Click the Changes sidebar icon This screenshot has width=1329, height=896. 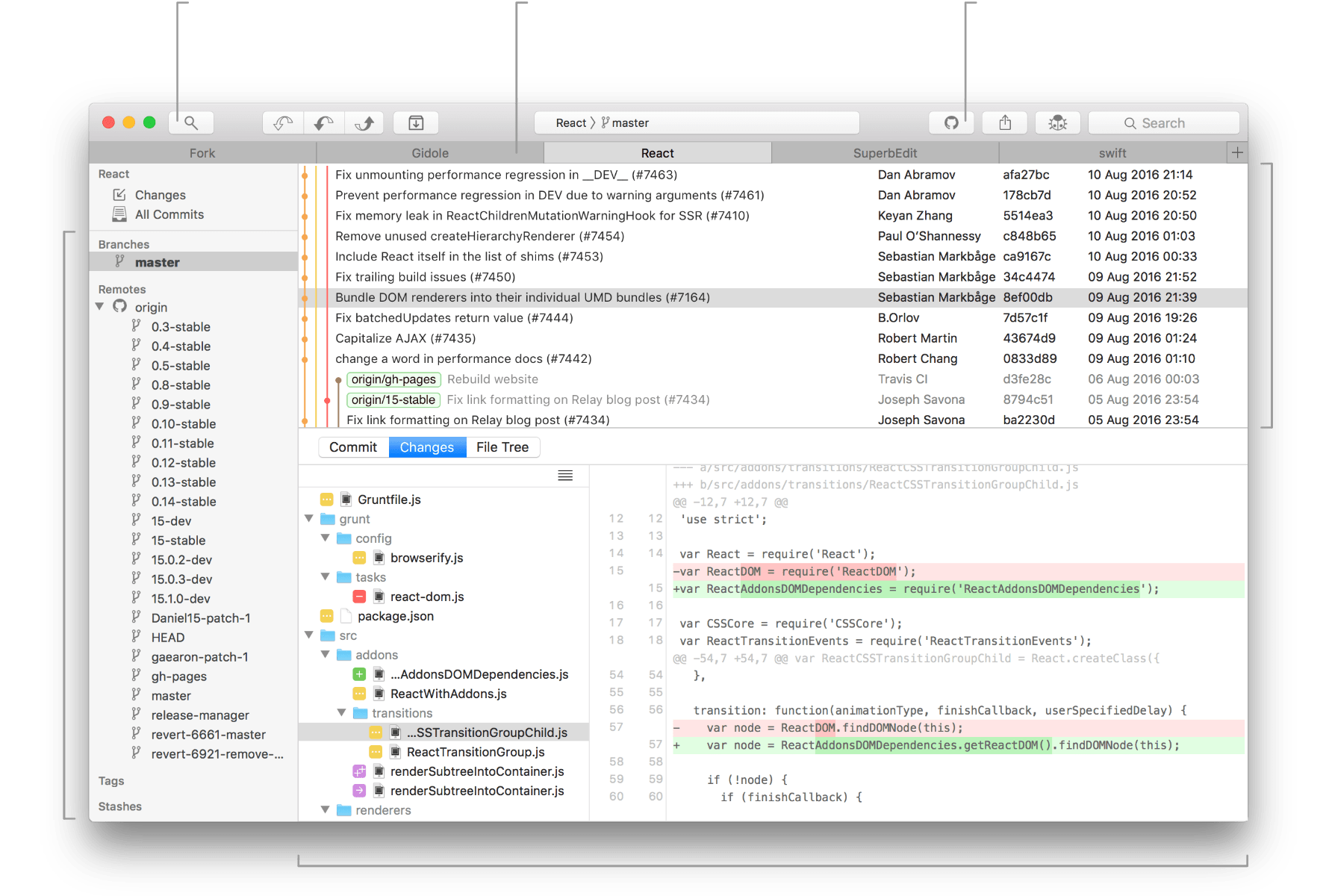119,195
